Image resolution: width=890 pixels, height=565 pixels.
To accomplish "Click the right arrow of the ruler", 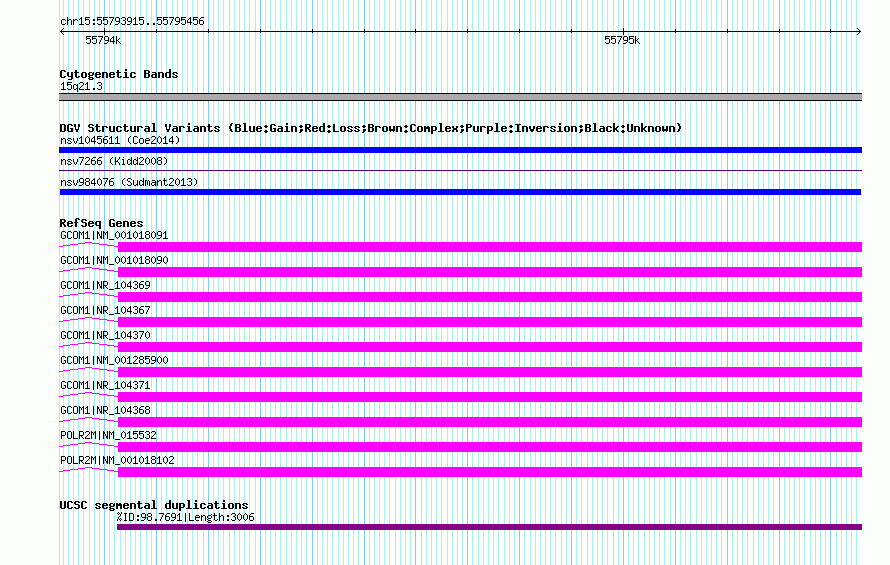I will point(859,32).
